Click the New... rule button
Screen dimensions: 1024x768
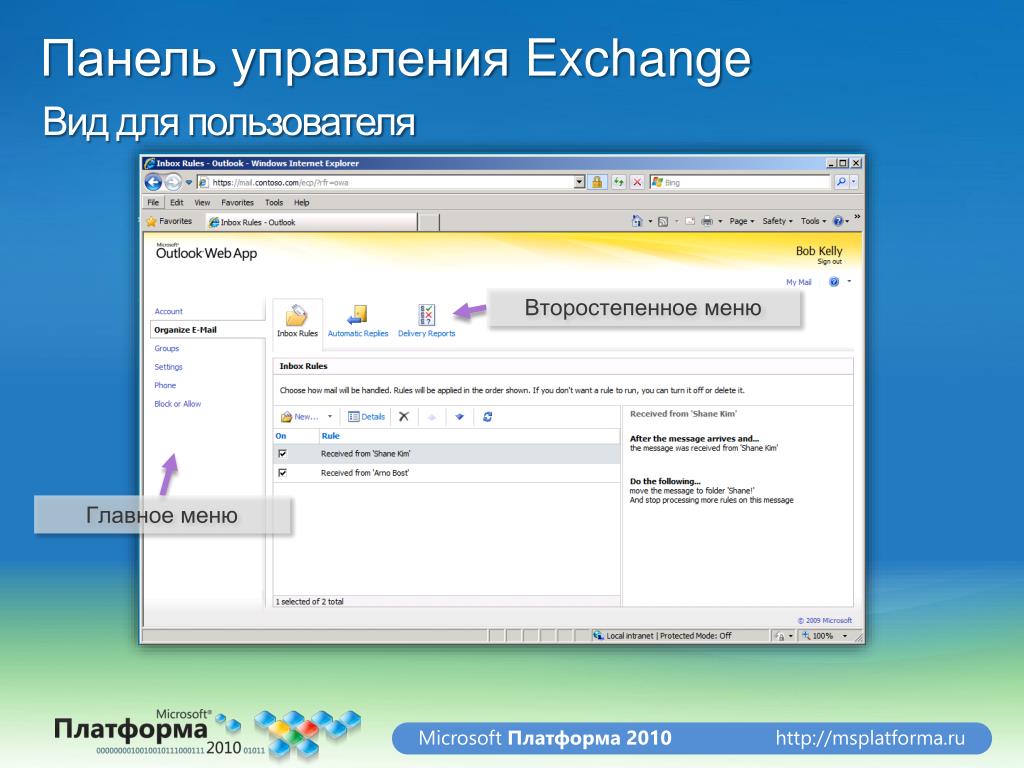pyautogui.click(x=299, y=417)
